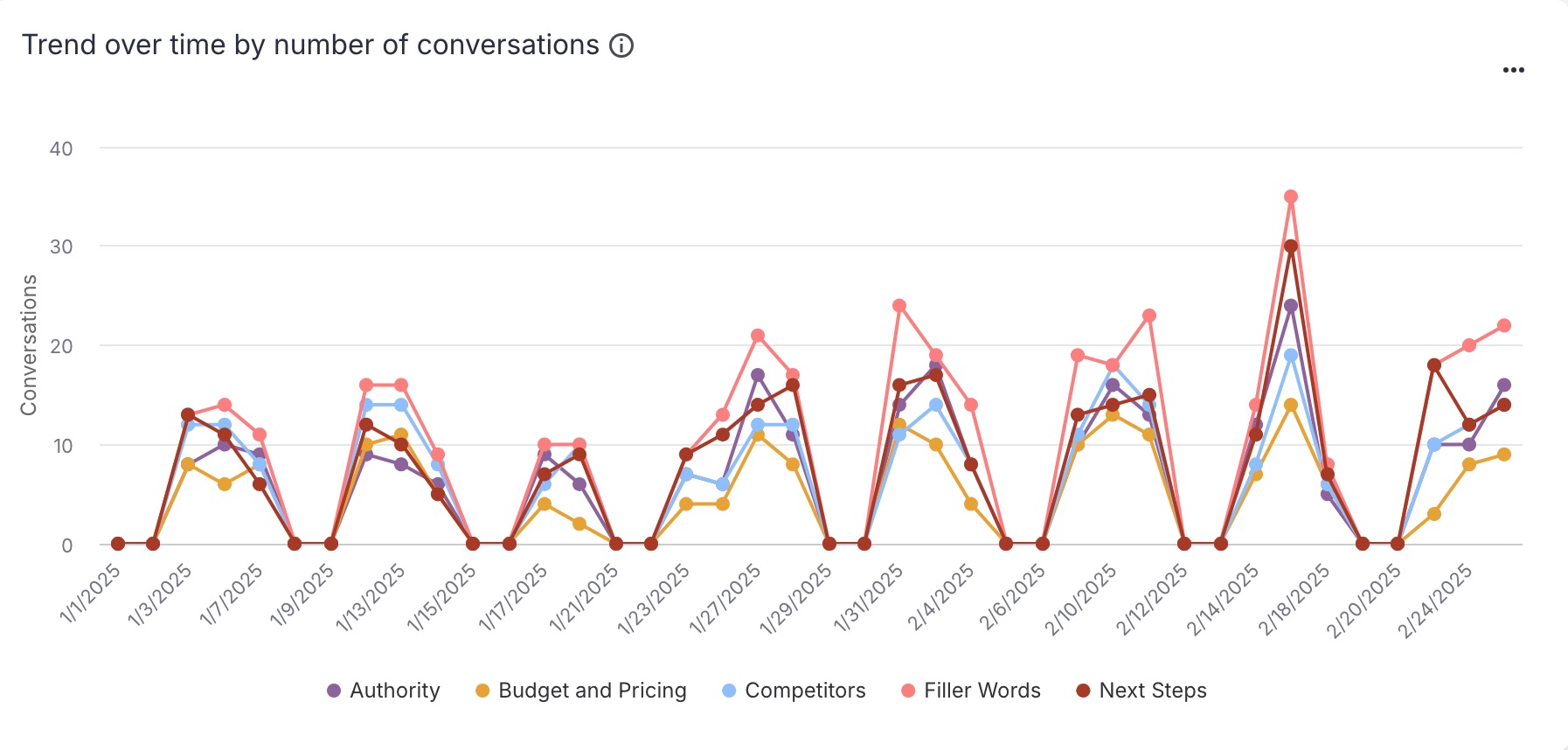Toggle the Filler Words series visibility
This screenshot has height=750, width=1568.
979,691
